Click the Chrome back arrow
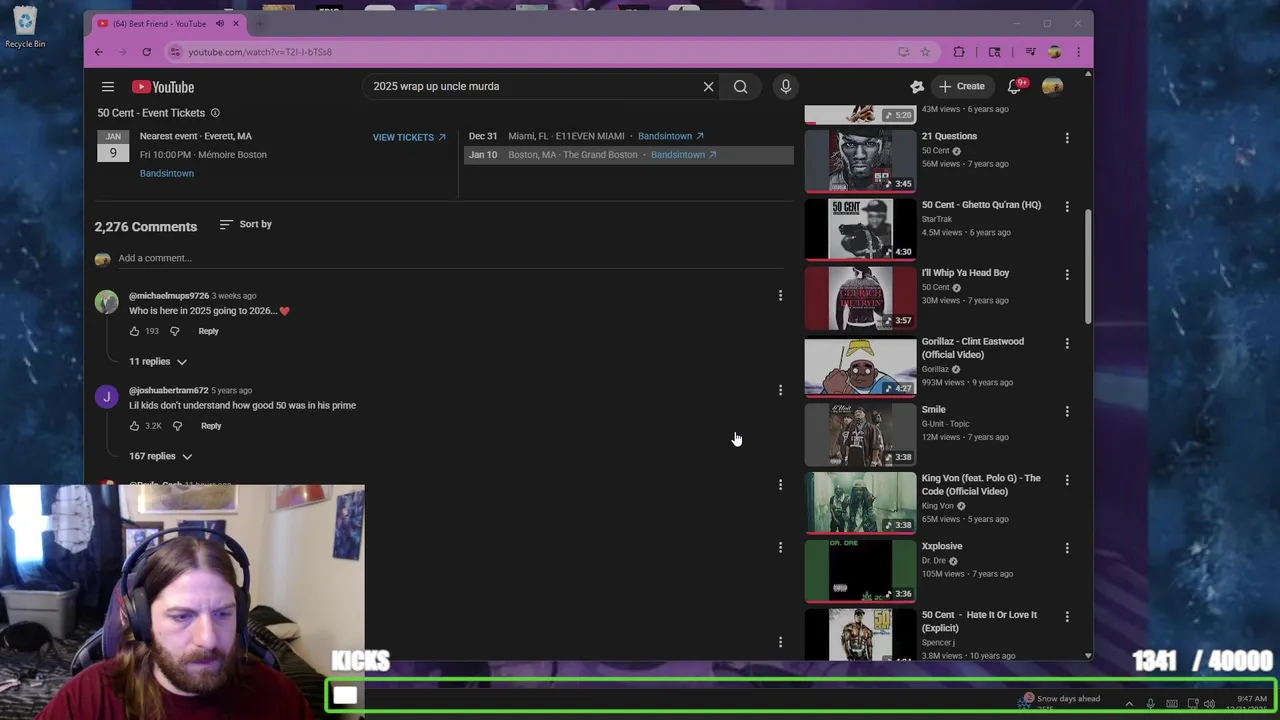Image resolution: width=1280 pixels, height=720 pixels. (98, 52)
